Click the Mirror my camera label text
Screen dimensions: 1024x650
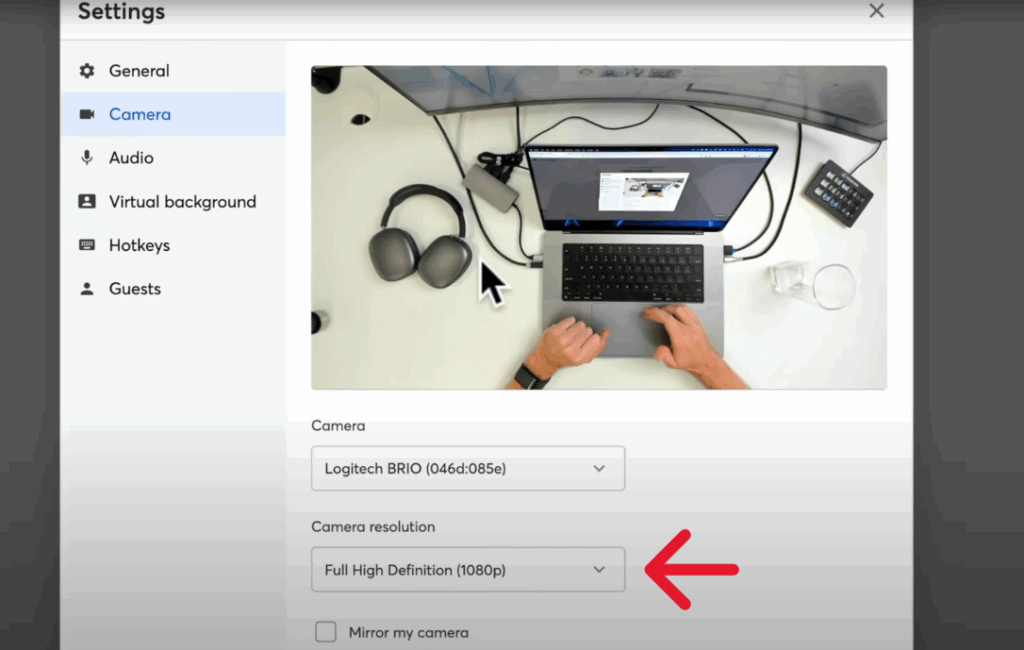point(408,632)
